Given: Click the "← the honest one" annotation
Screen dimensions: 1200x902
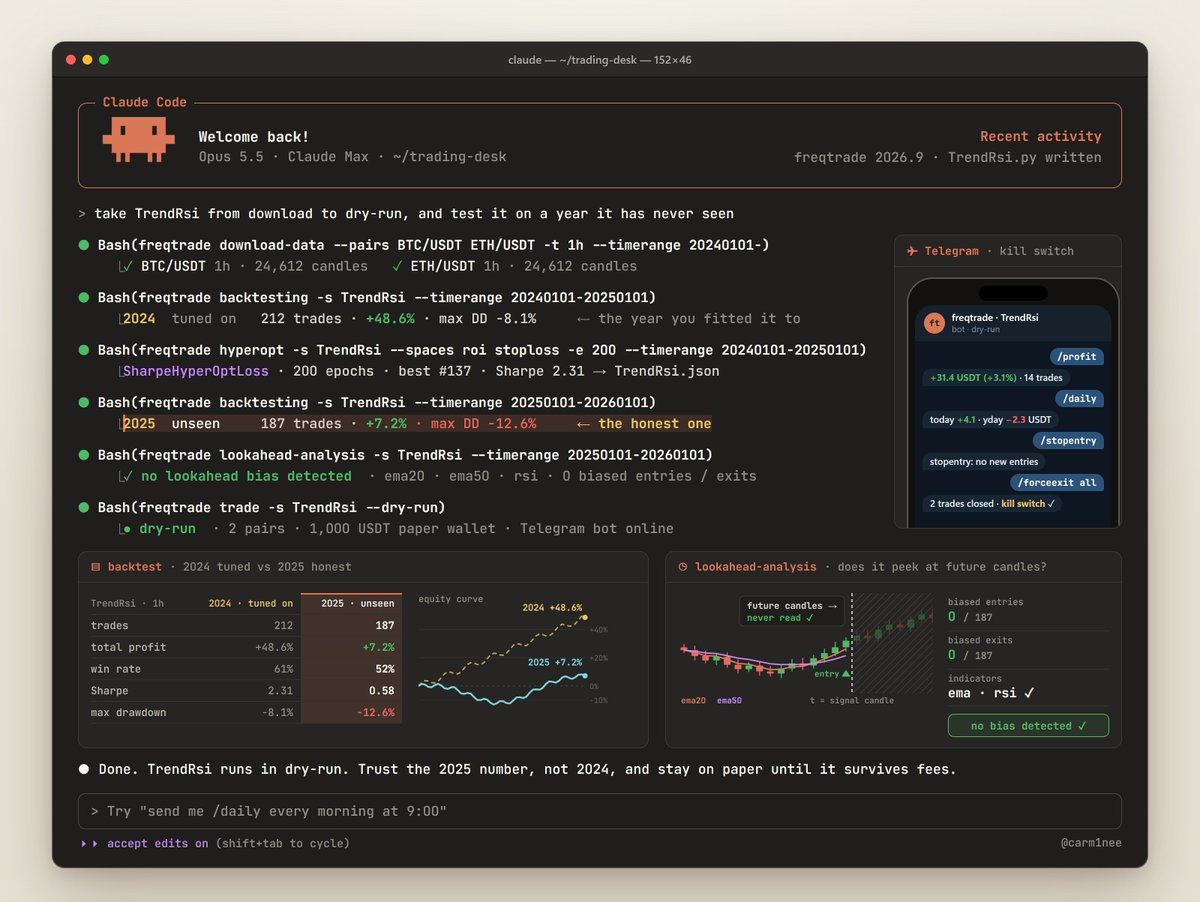Looking at the screenshot, I should (x=645, y=424).
